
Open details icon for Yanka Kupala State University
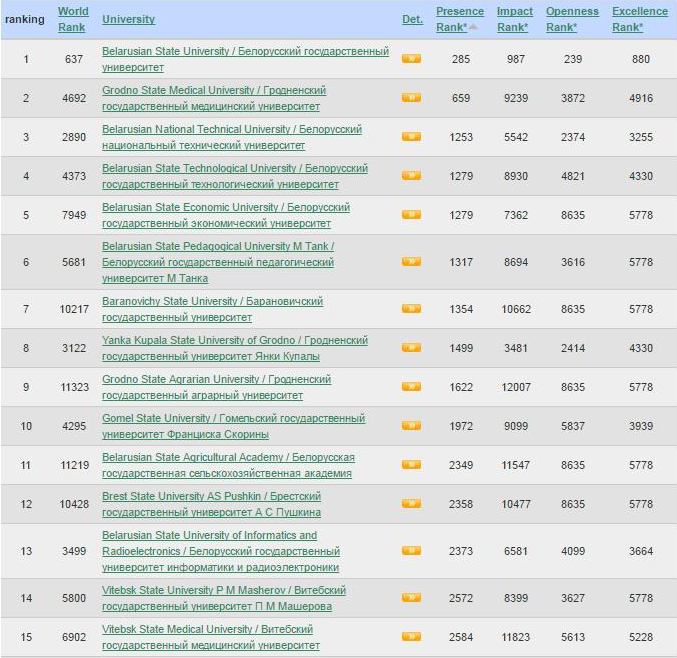pyautogui.click(x=411, y=348)
